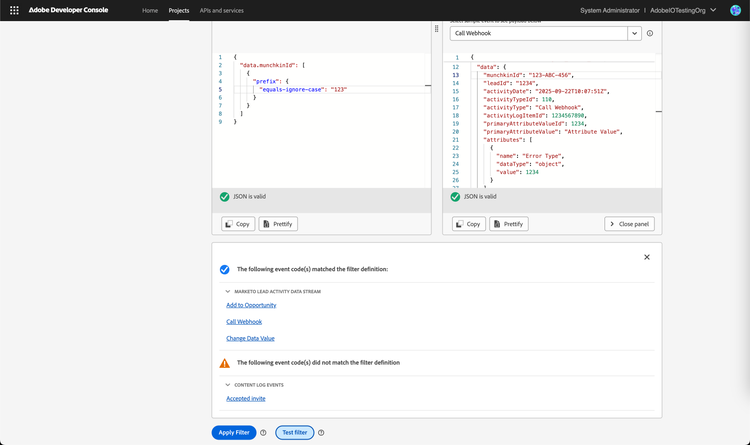Close the filter test results panel
This screenshot has height=445, width=750.
click(646, 257)
